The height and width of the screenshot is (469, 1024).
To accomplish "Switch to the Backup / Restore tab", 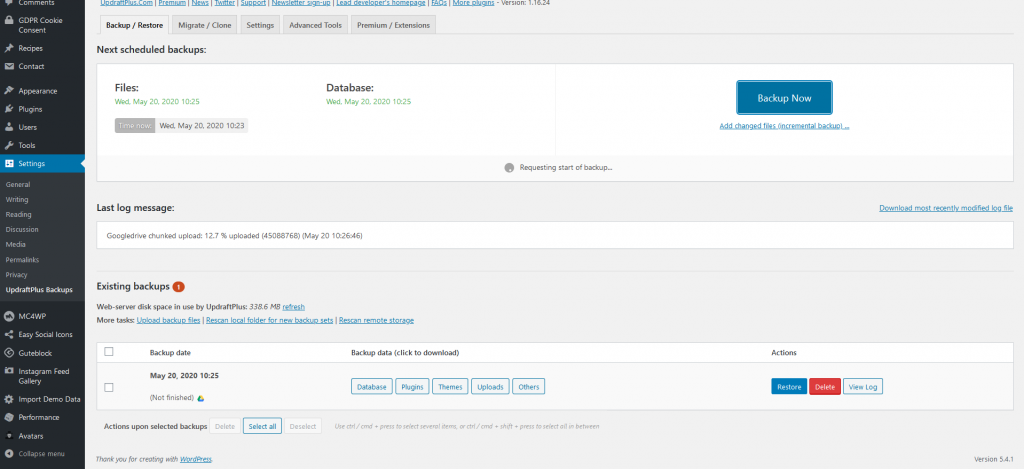I will pos(135,25).
